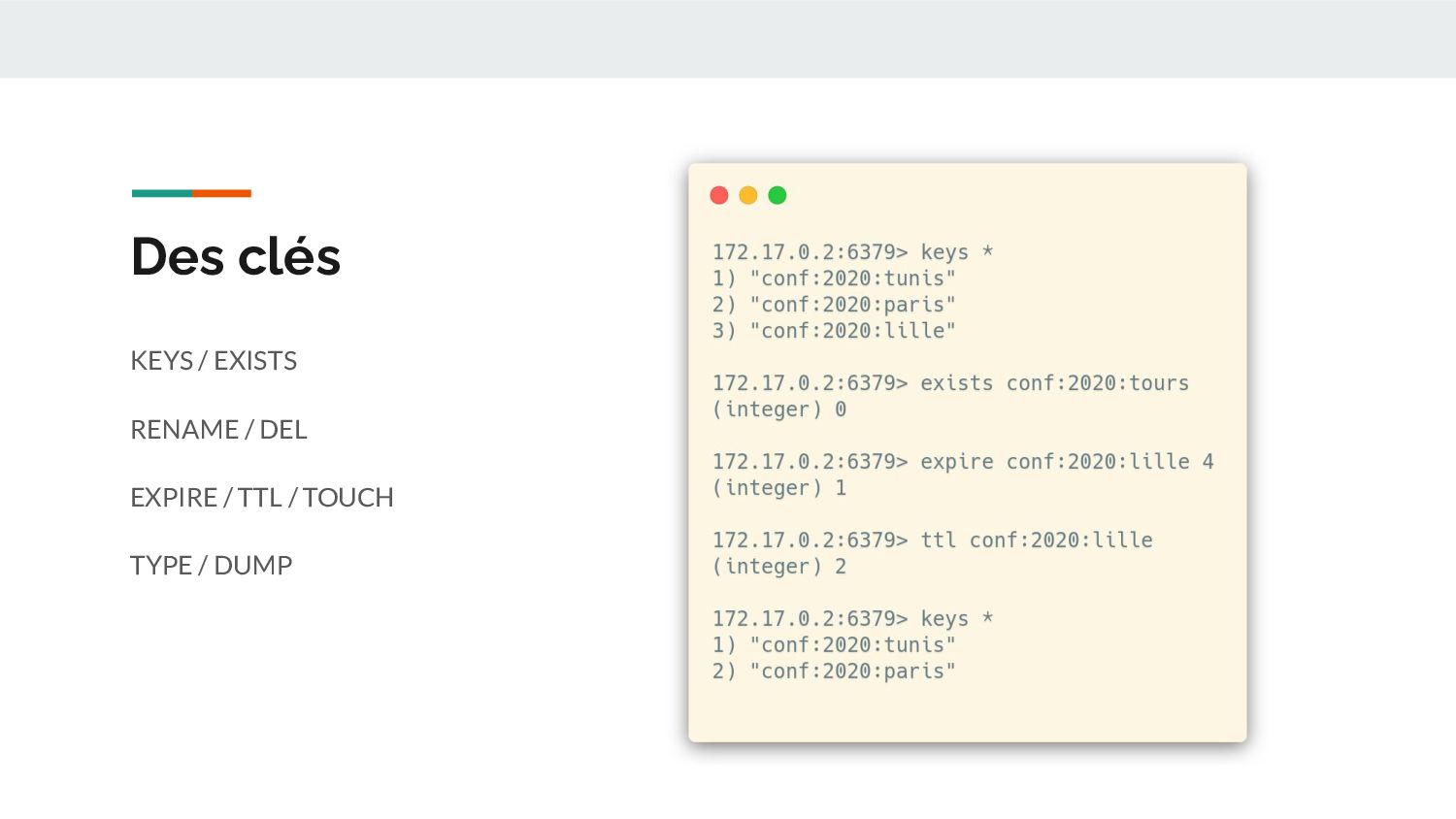Click the "KEYS / EXISTS" bullet line
Screen dimensions: 1456x819
[214, 361]
